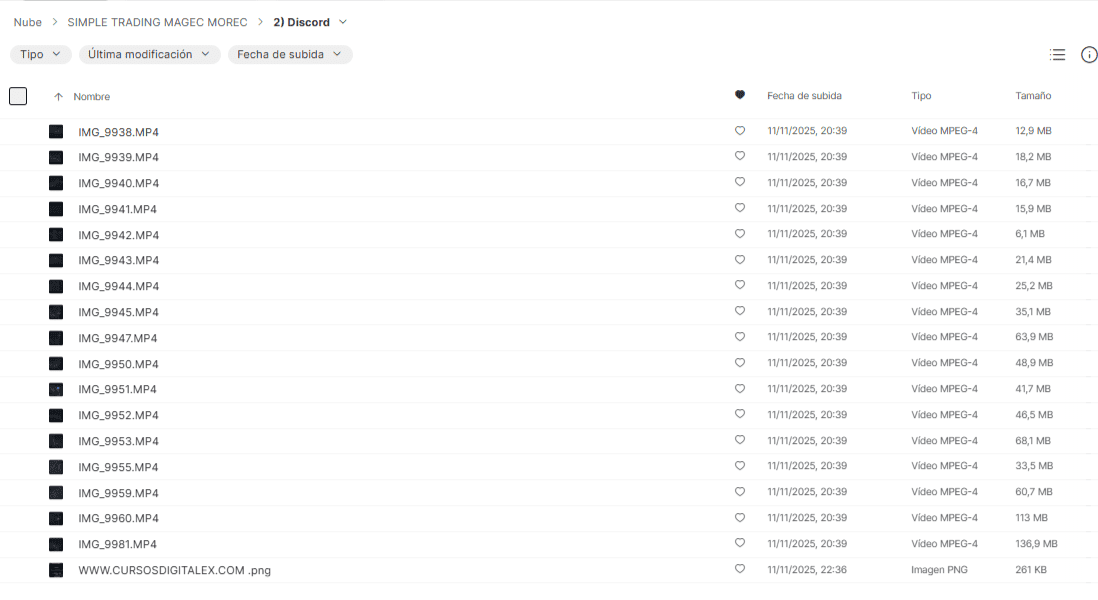The image size is (1098, 600).
Task: Open the info details panel icon
Action: pyautogui.click(x=1089, y=55)
